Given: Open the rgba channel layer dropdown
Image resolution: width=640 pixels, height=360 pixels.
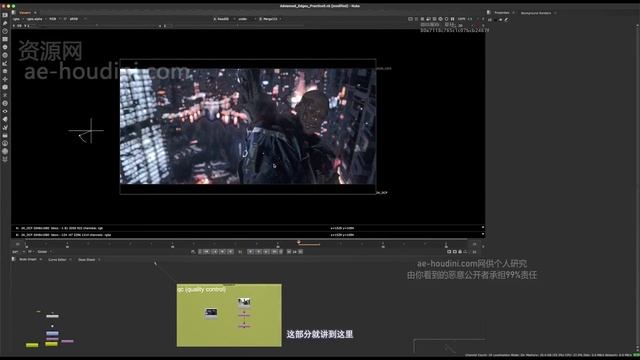Looking at the screenshot, I should 17,19.
